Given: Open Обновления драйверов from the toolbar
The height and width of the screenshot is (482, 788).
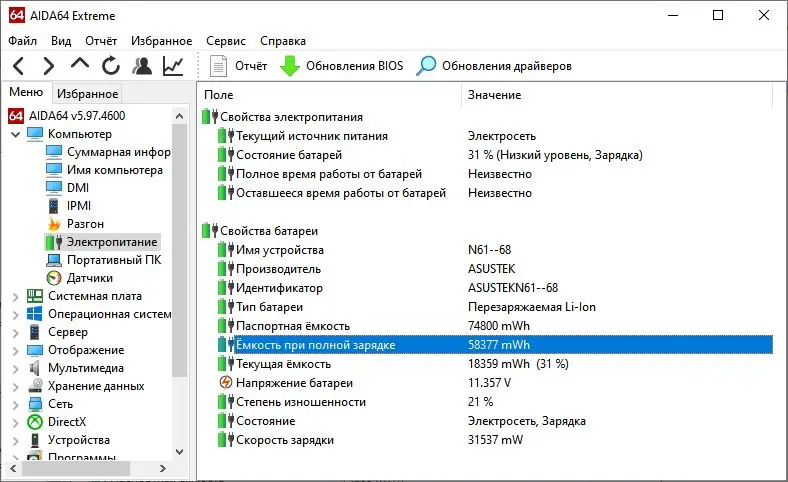Looking at the screenshot, I should pos(494,66).
